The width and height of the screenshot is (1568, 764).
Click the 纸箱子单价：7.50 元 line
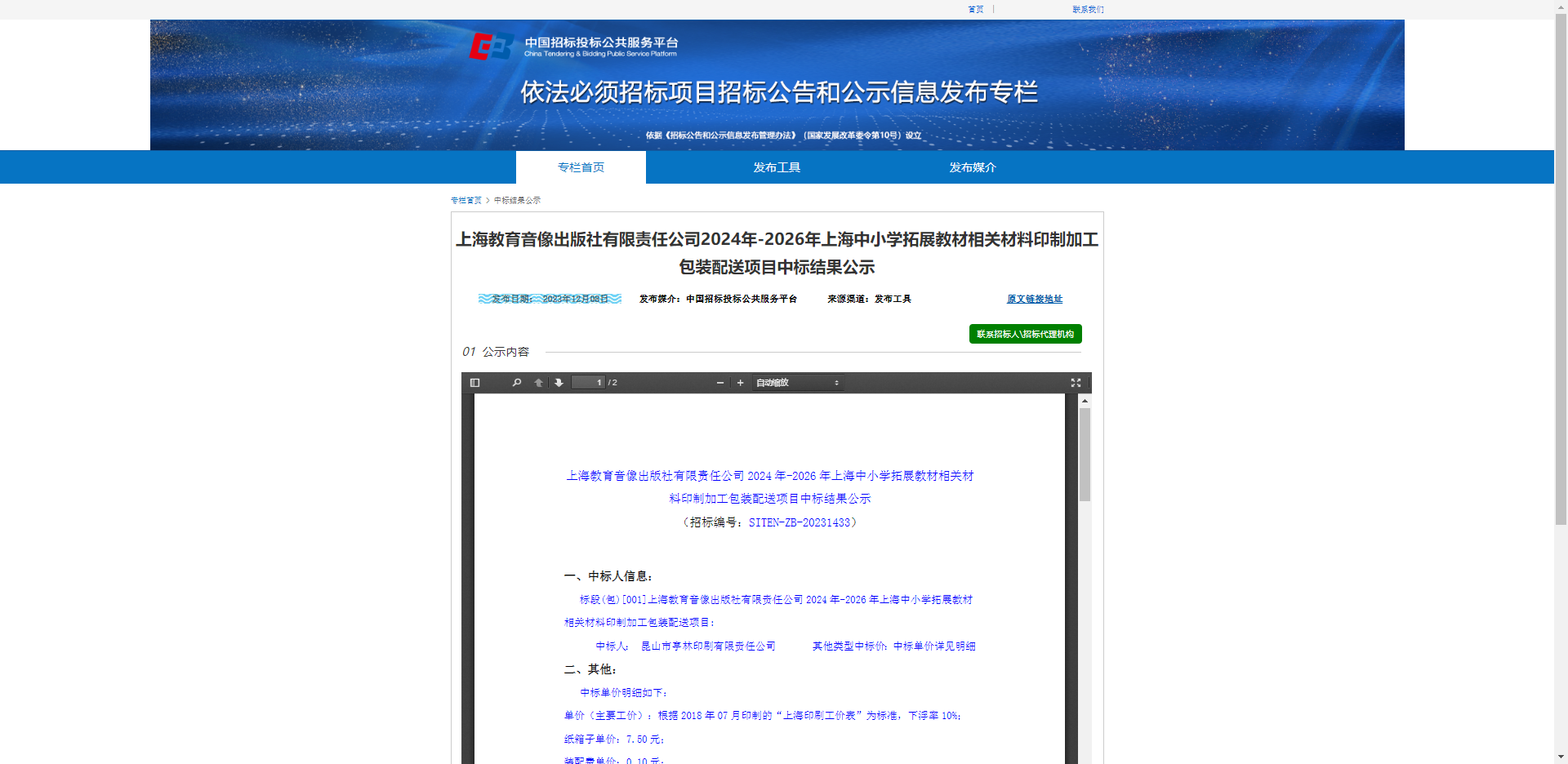(614, 740)
